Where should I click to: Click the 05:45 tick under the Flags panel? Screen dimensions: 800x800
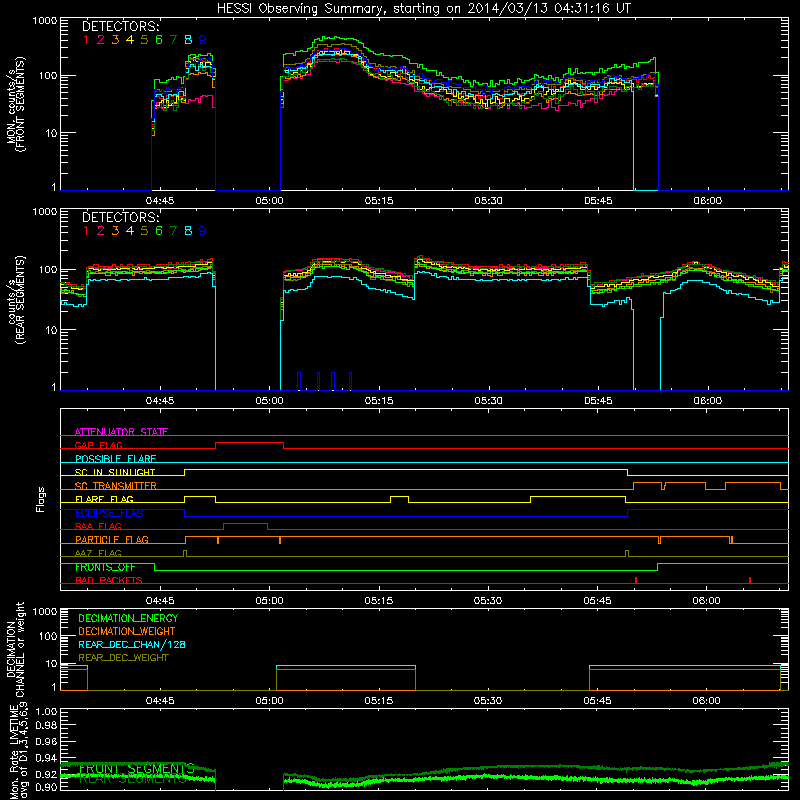pos(597,601)
